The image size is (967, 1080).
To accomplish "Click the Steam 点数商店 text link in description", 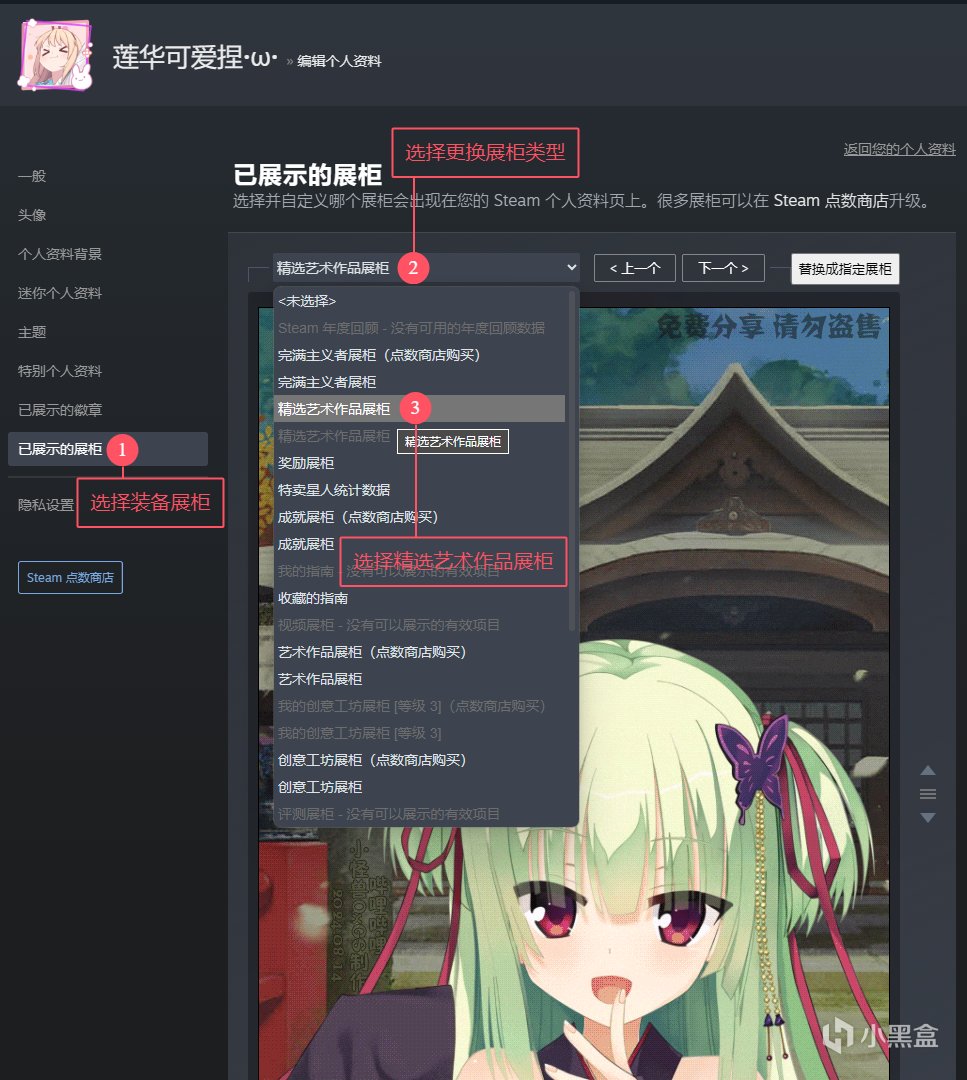I will click(831, 200).
